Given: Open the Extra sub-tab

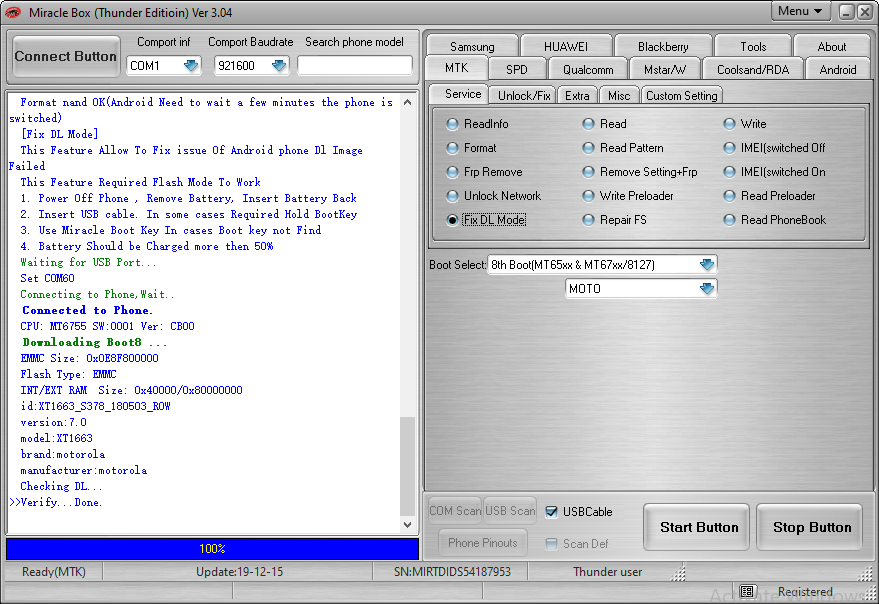Looking at the screenshot, I should coord(577,95).
